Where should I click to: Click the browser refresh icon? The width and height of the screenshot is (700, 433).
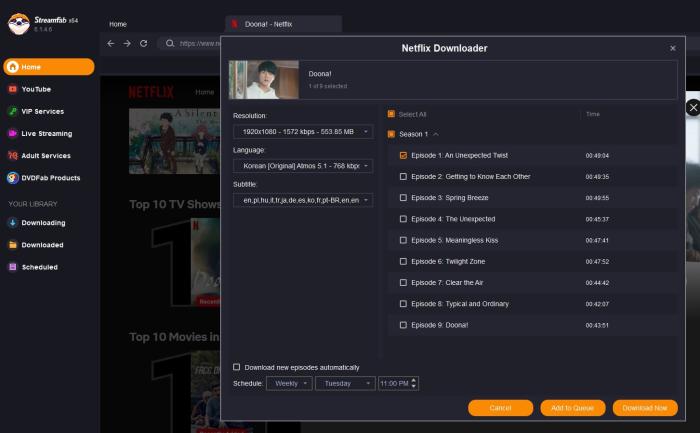pos(144,44)
